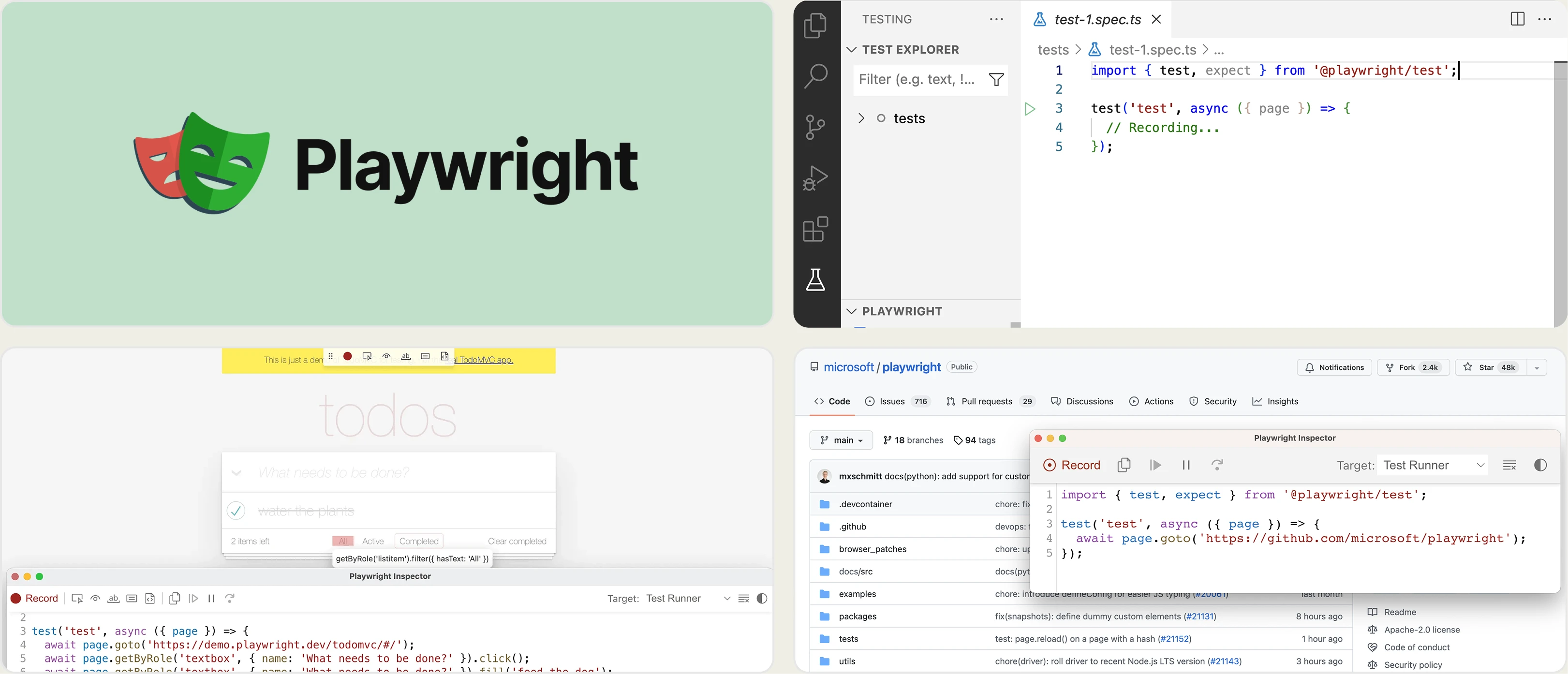
Task: Click the filter funnel icon in Test Explorer
Action: click(996, 80)
